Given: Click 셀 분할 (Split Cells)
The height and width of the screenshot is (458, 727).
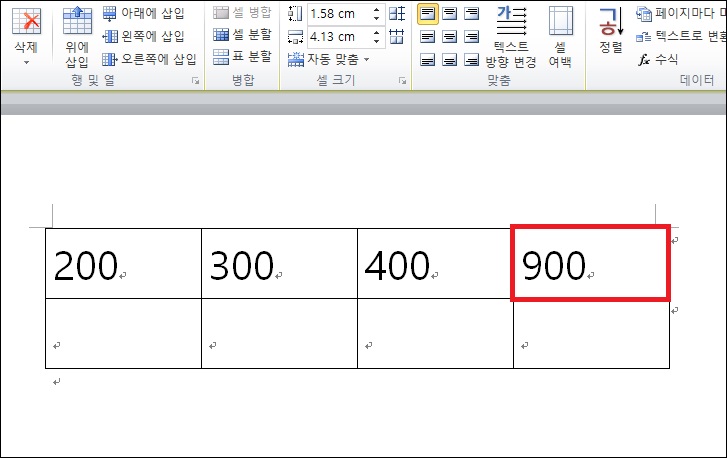Looking at the screenshot, I should (x=242, y=34).
